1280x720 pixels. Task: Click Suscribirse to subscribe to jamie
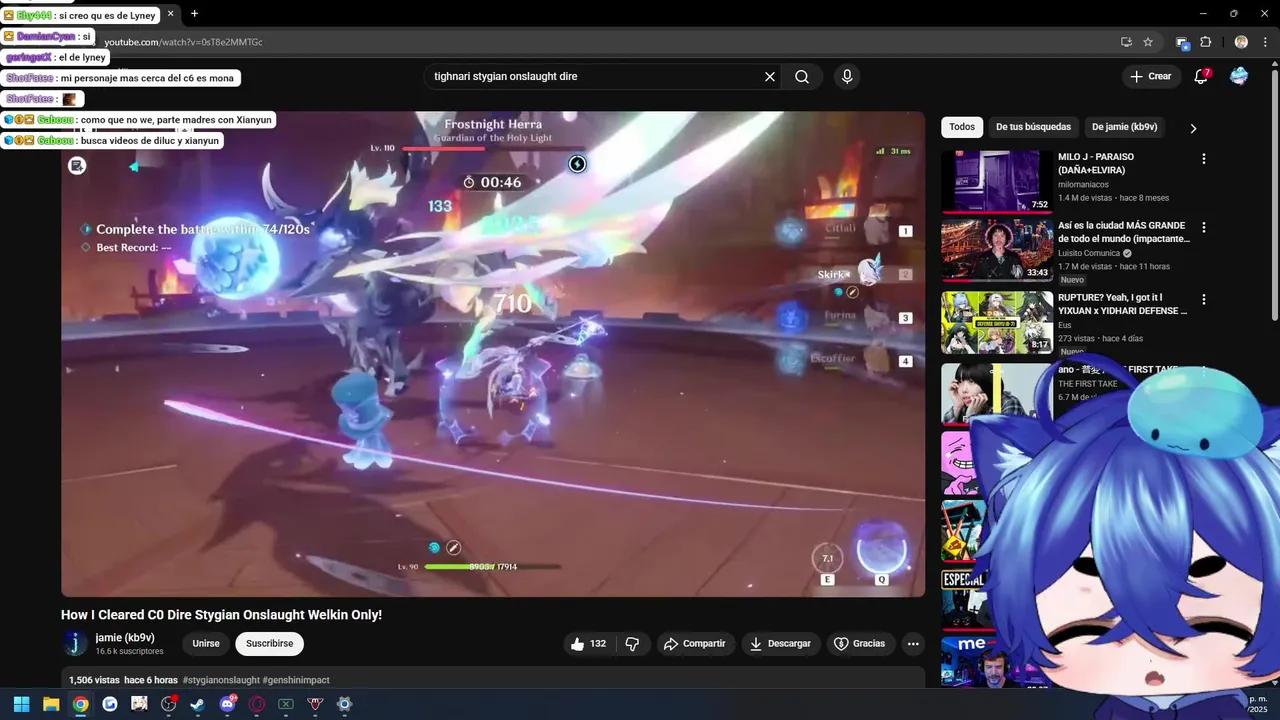point(270,644)
